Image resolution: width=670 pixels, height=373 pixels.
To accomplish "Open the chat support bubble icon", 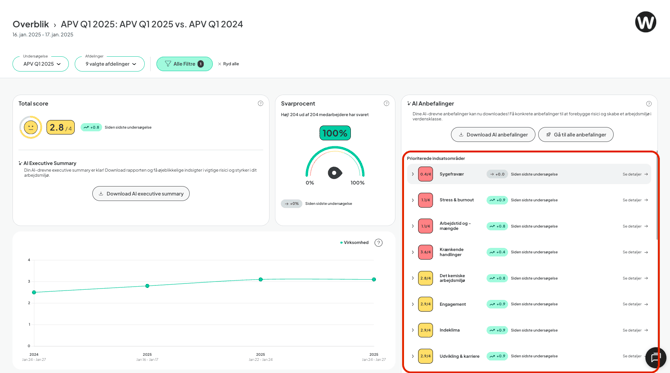I will point(655,358).
